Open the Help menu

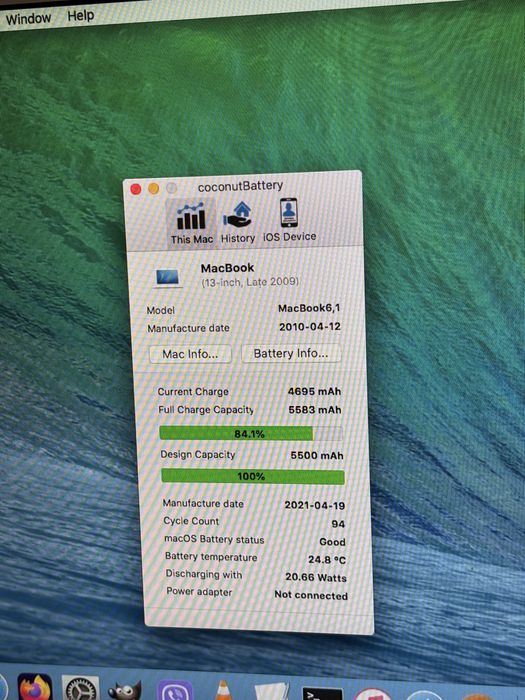(80, 16)
